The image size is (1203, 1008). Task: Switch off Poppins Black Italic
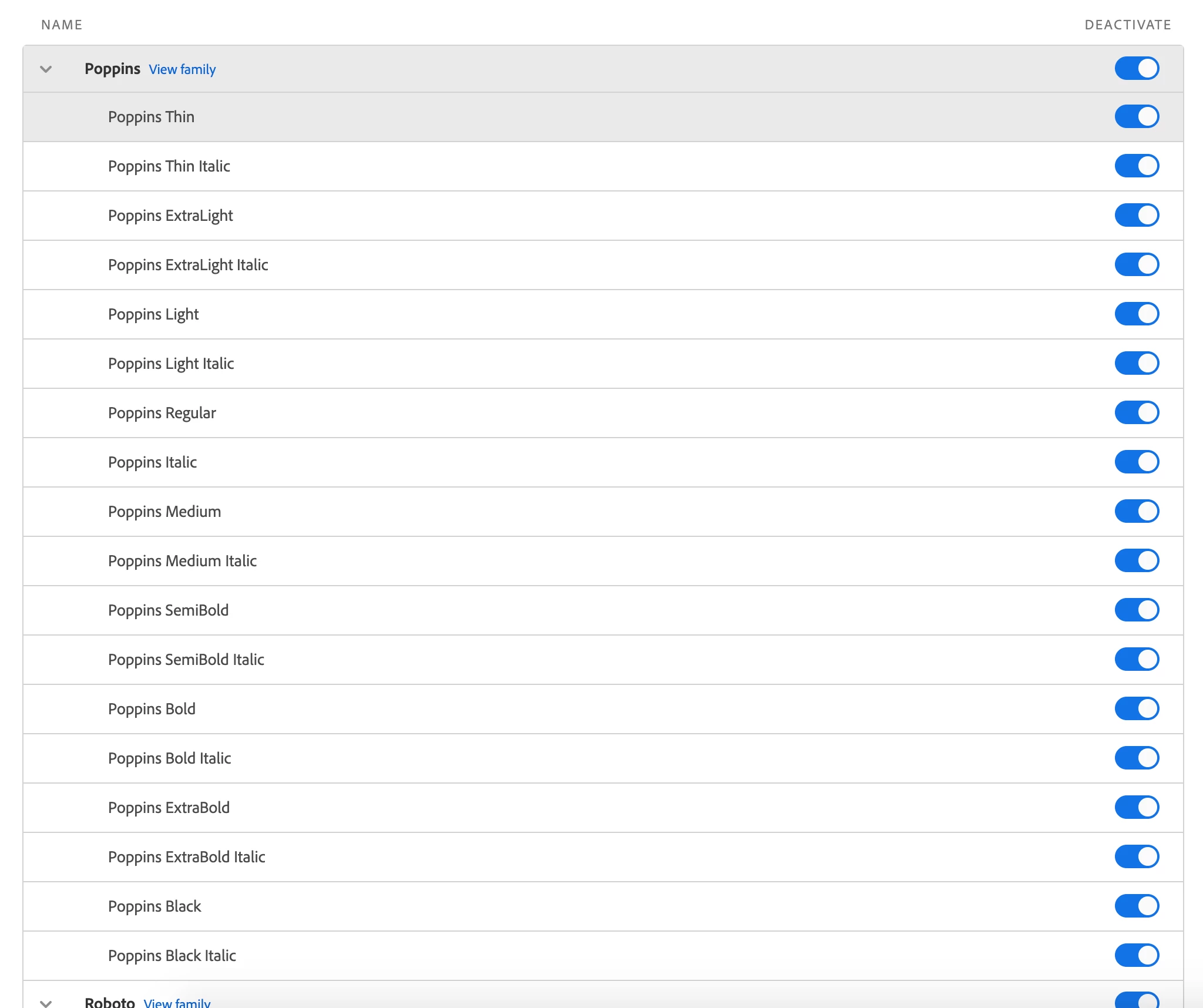[1137, 955]
